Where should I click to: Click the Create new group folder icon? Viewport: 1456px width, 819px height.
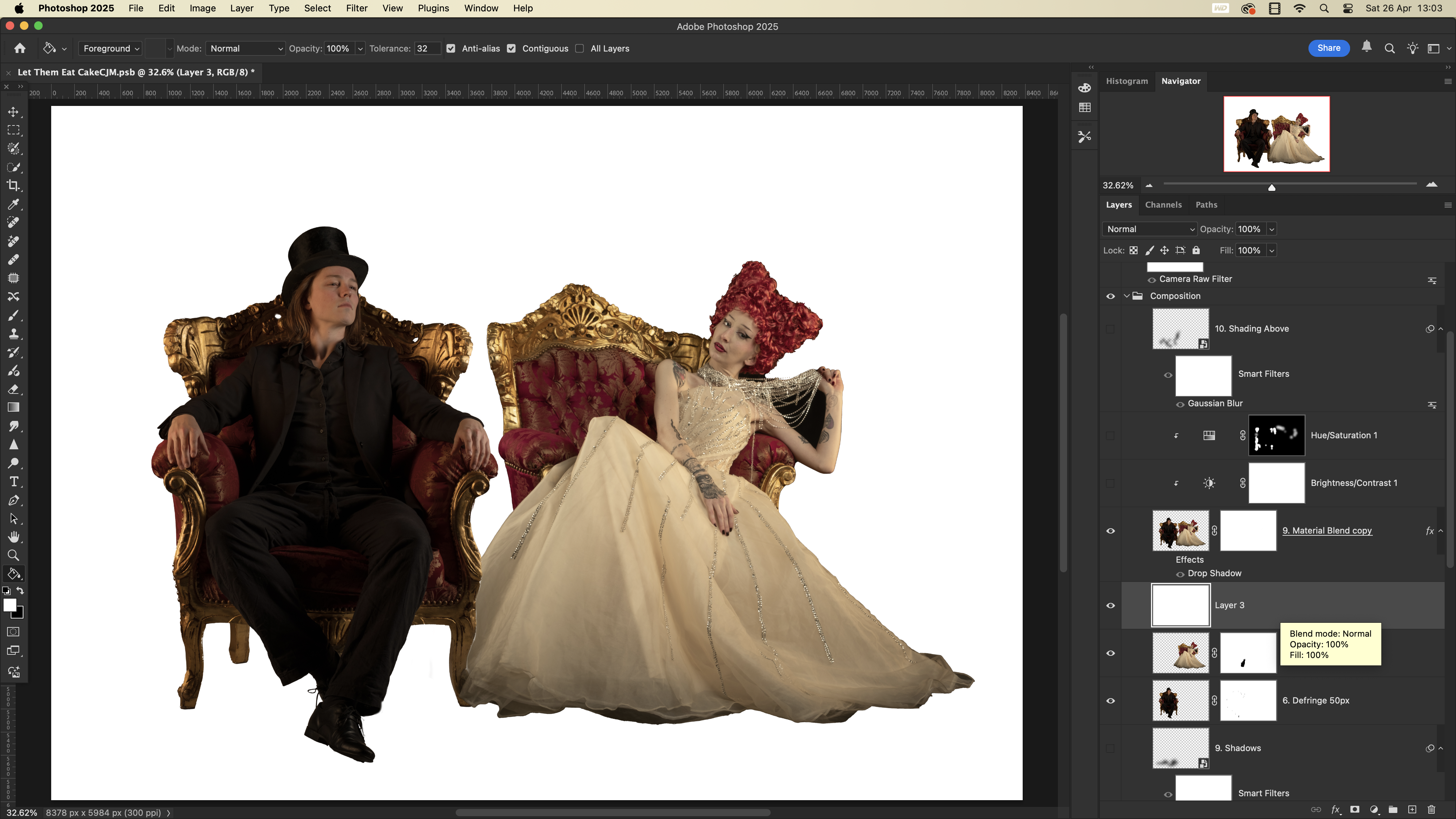(1393, 809)
